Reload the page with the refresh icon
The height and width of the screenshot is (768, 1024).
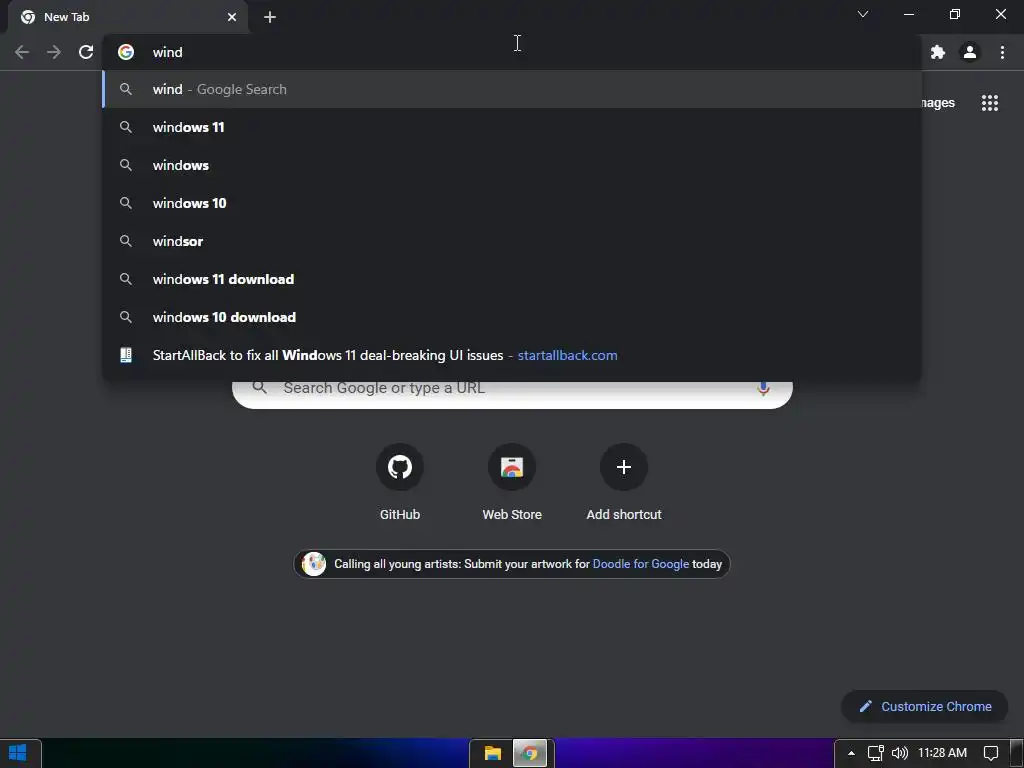(x=86, y=52)
